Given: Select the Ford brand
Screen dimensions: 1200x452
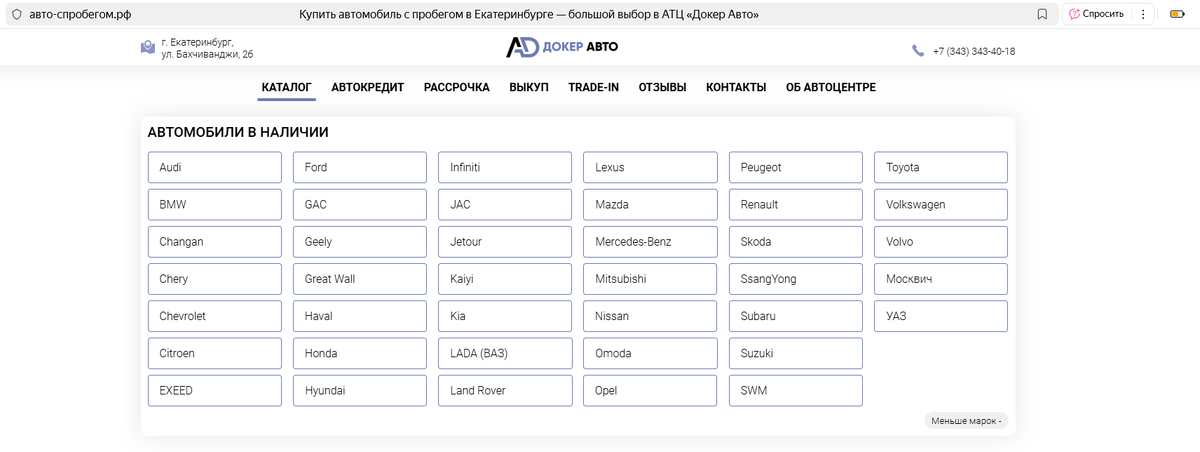Looking at the screenshot, I should [x=360, y=167].
